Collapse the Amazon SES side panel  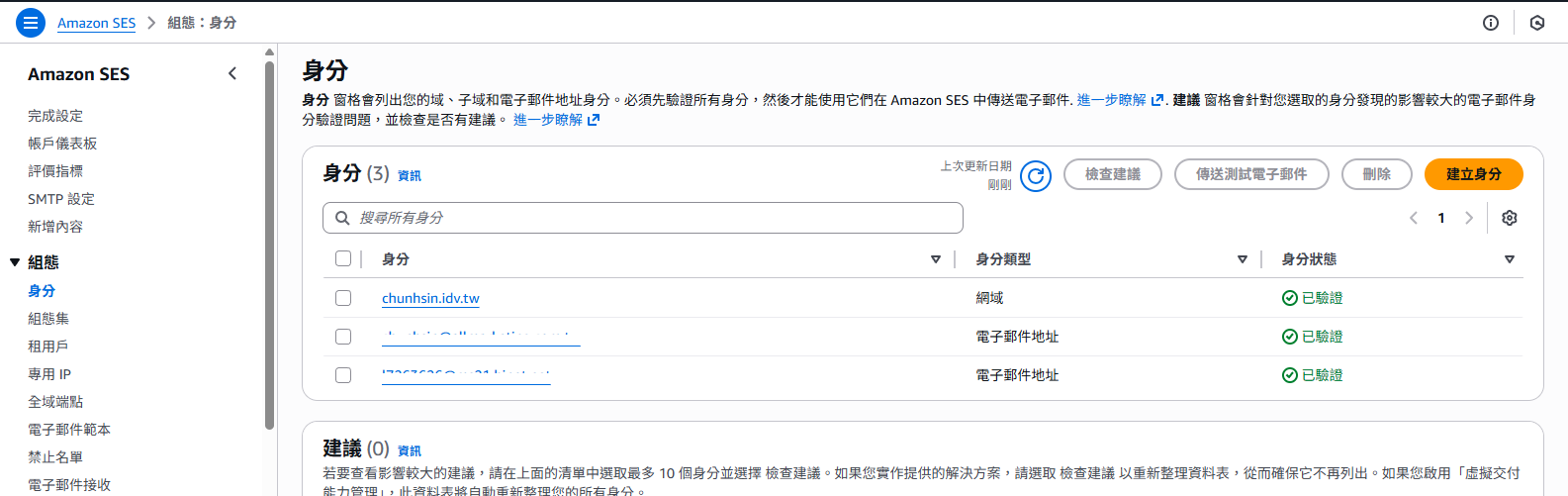232,73
